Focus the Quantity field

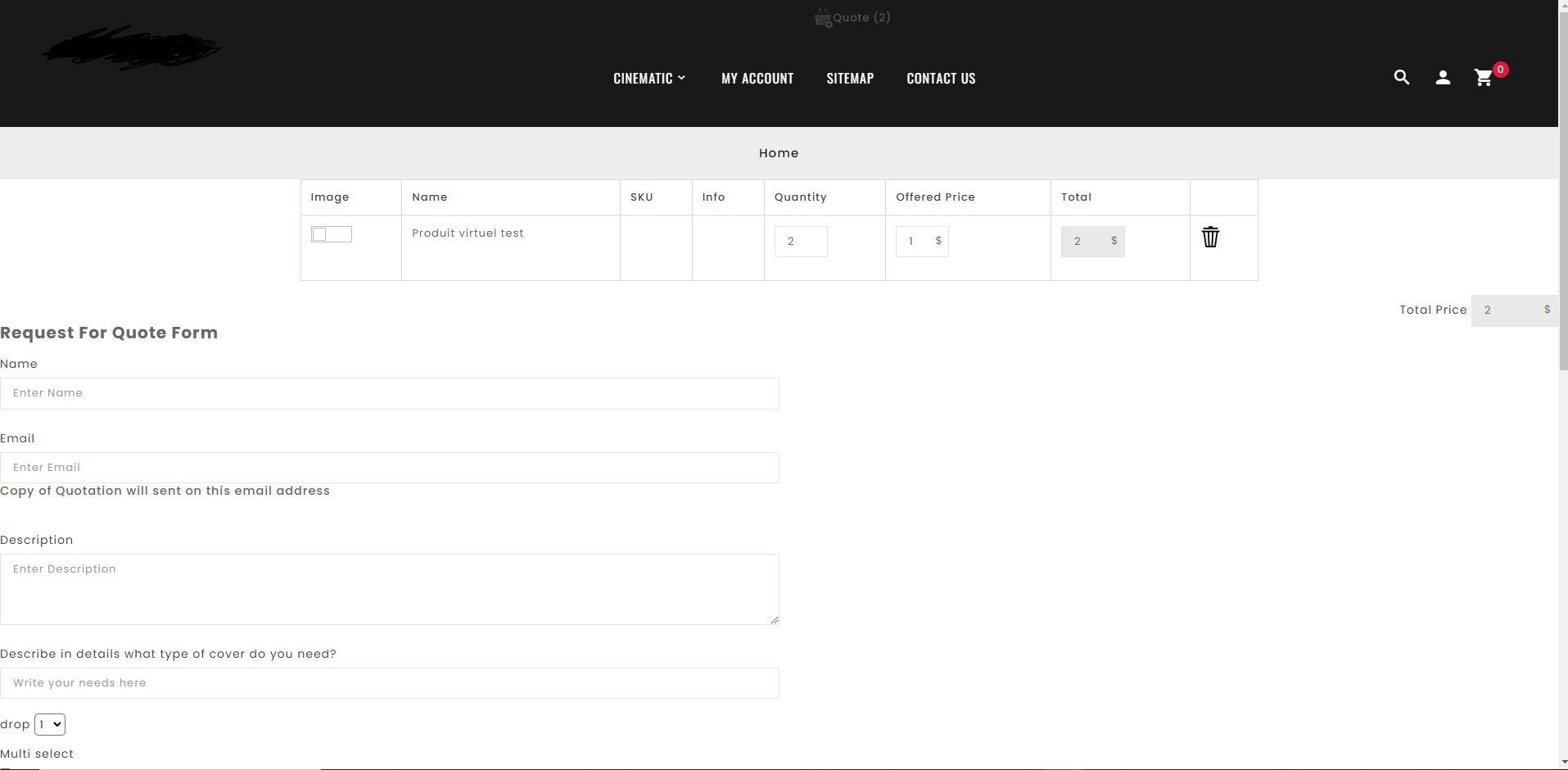point(801,242)
